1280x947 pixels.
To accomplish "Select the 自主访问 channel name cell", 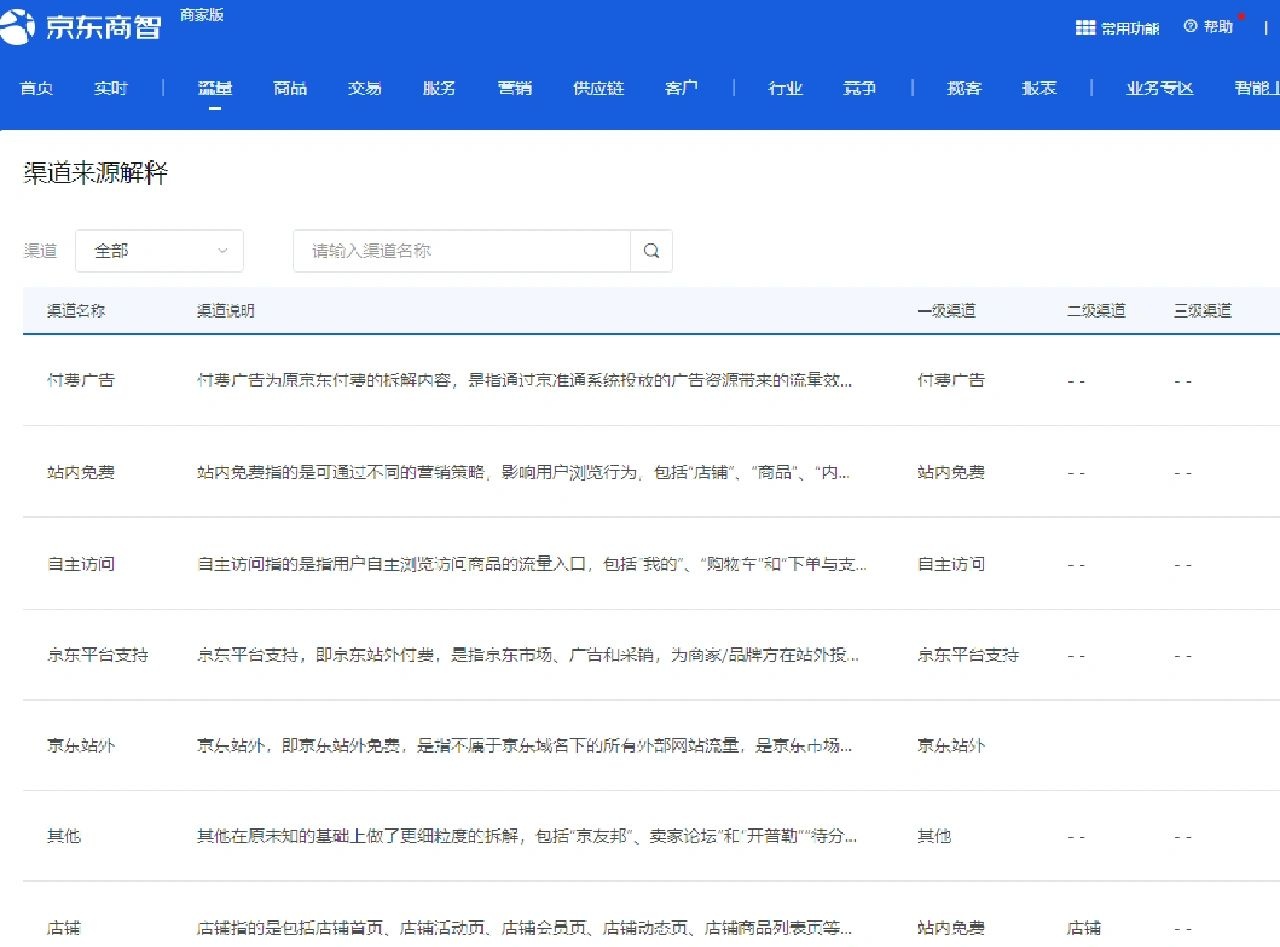I will click(81, 564).
